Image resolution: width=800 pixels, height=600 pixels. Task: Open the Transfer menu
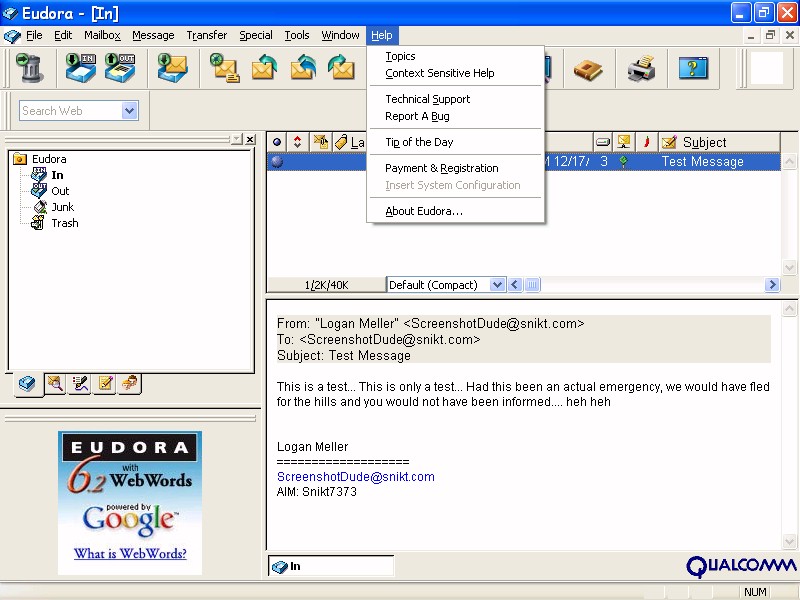pyautogui.click(x=207, y=35)
